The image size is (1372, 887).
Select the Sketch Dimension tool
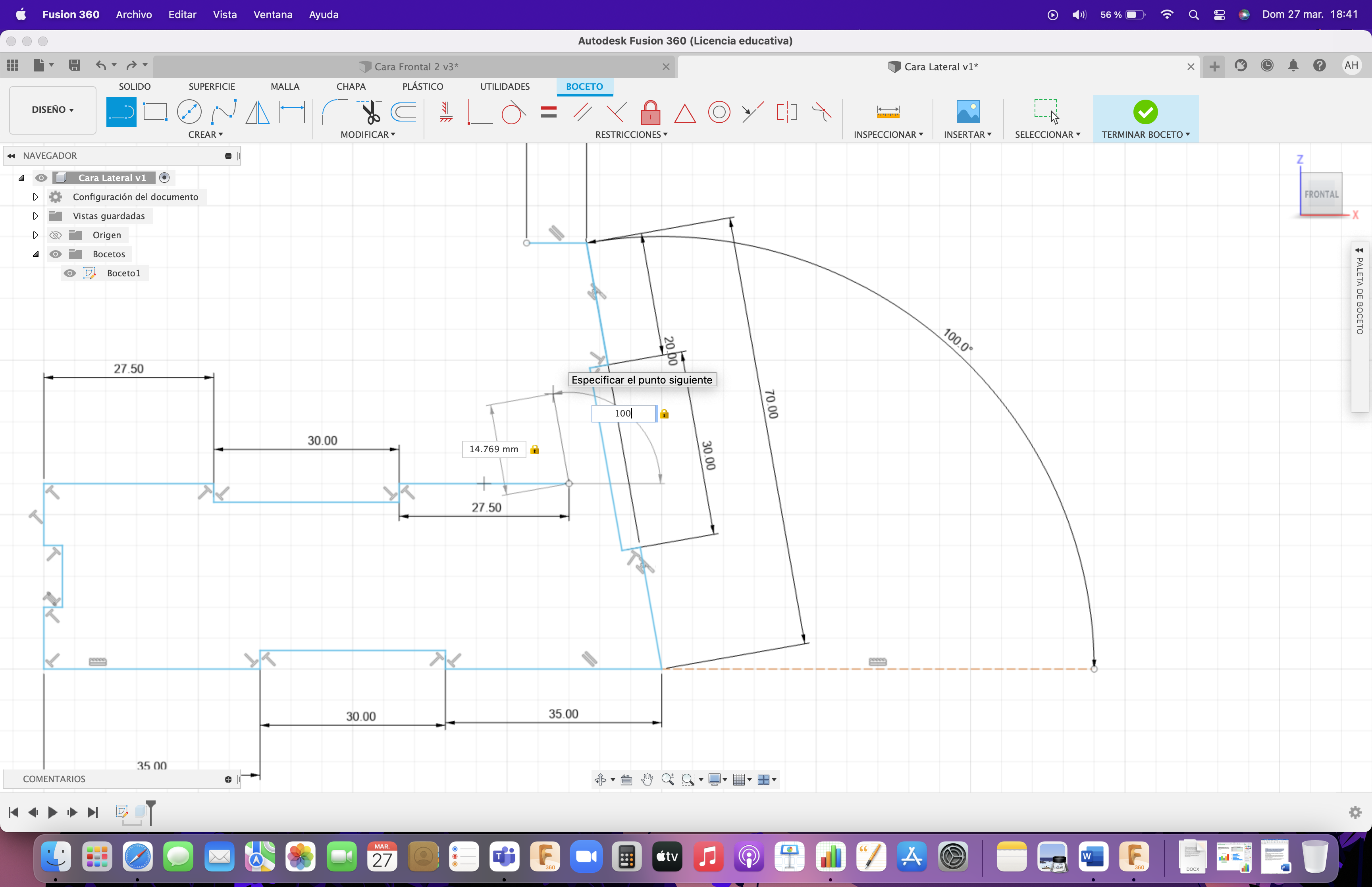coord(292,112)
